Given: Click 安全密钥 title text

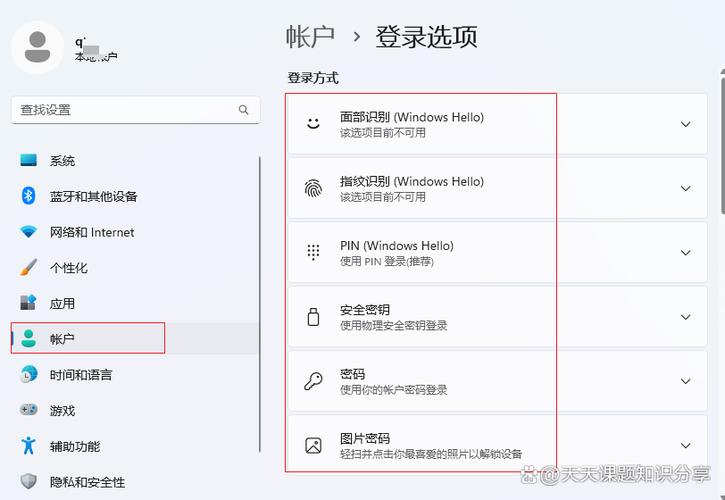Looking at the screenshot, I should (x=365, y=309).
